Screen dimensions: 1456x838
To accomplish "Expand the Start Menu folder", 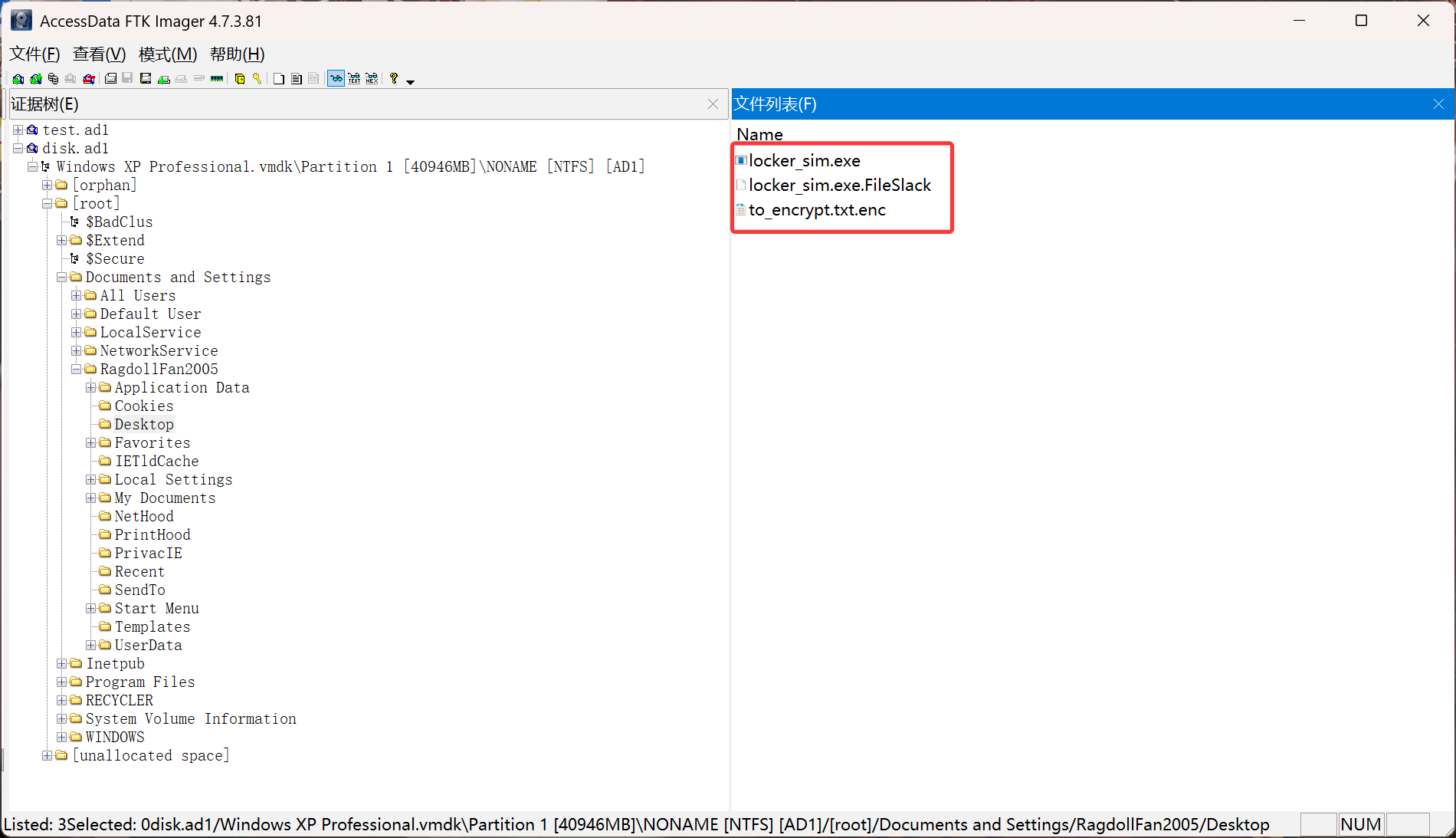I will [91, 609].
